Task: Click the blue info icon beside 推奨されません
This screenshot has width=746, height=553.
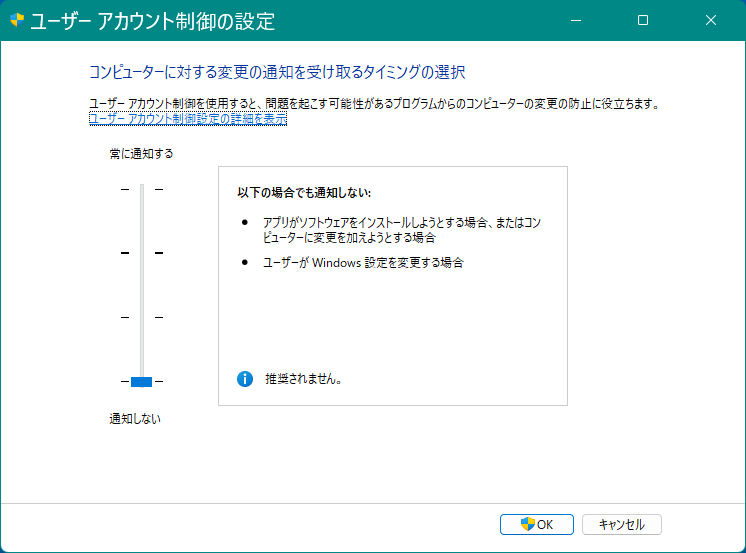Action: pos(245,379)
